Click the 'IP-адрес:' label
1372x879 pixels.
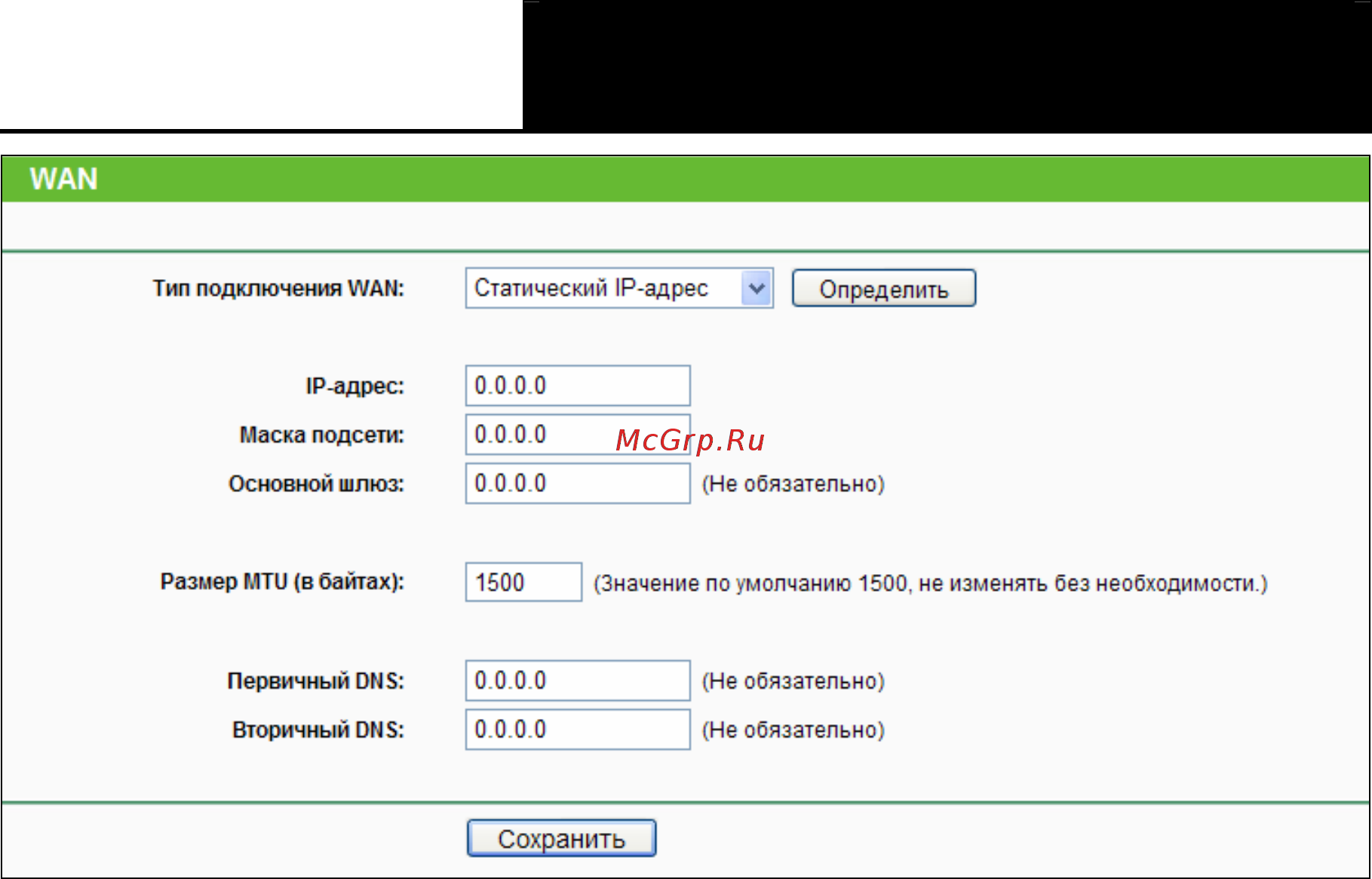pos(355,386)
